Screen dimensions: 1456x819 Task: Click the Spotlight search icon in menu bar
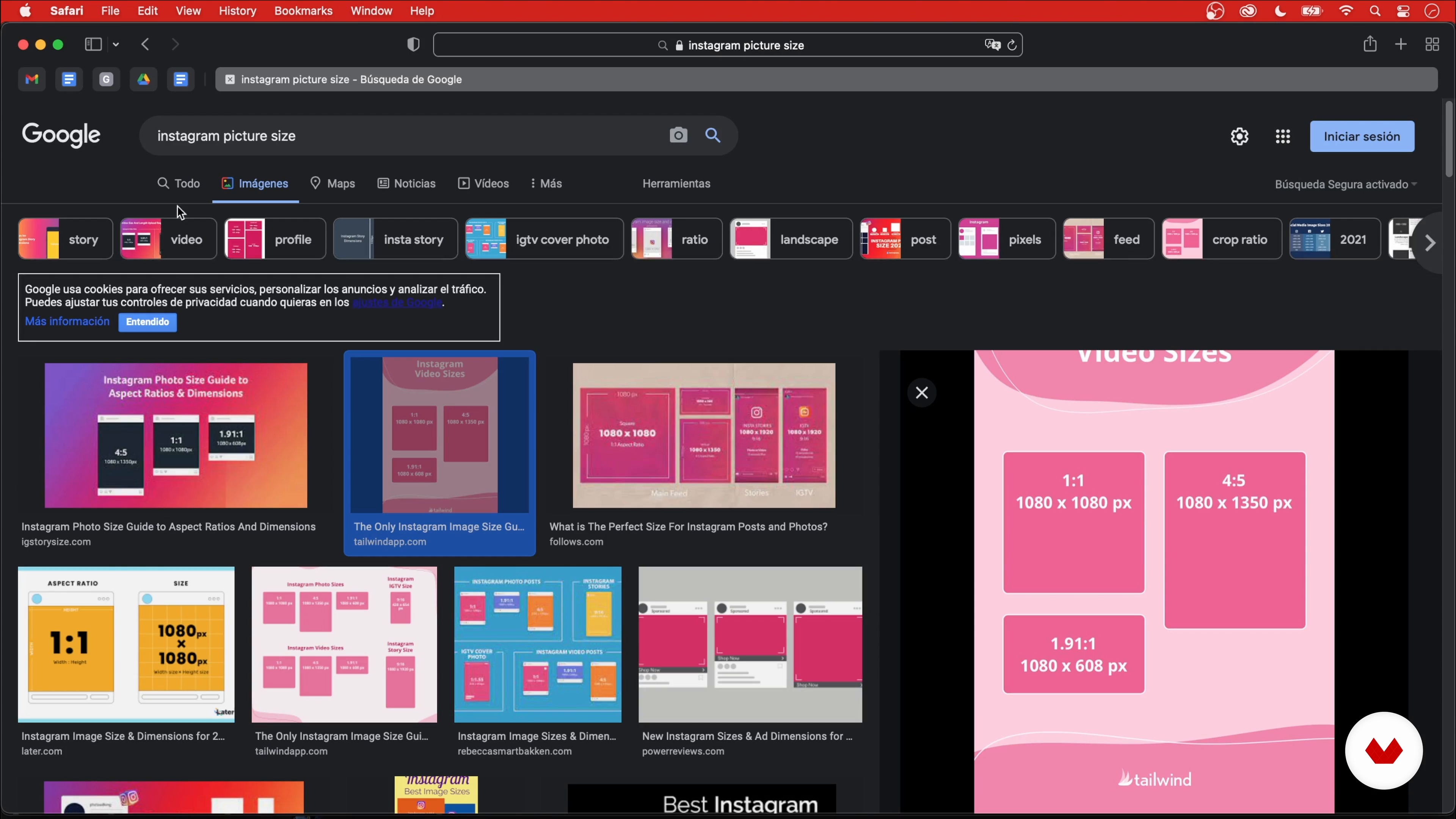coord(1375,11)
